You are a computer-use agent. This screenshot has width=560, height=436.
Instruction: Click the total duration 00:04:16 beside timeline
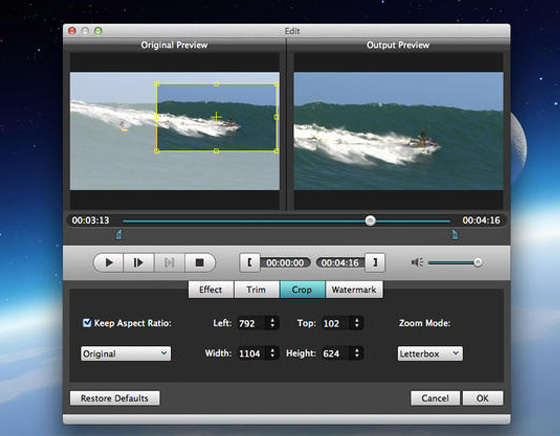pyautogui.click(x=481, y=220)
